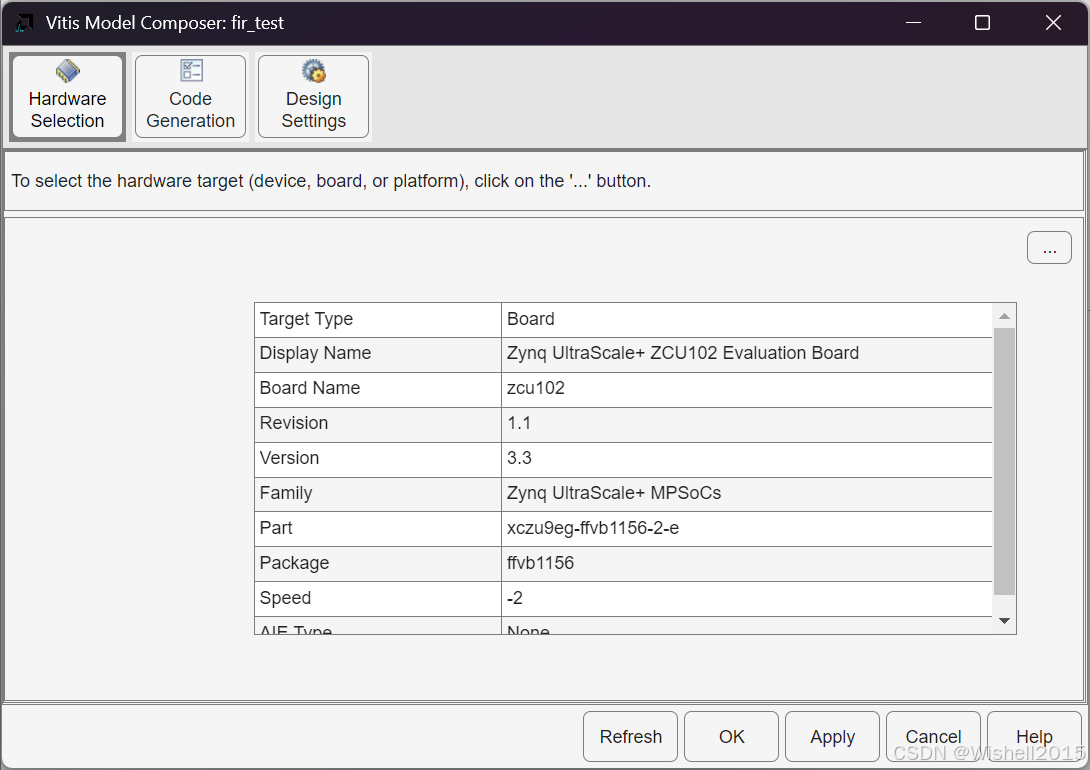Confirm with the OK button
Image resolution: width=1090 pixels, height=770 pixels.
pos(731,737)
